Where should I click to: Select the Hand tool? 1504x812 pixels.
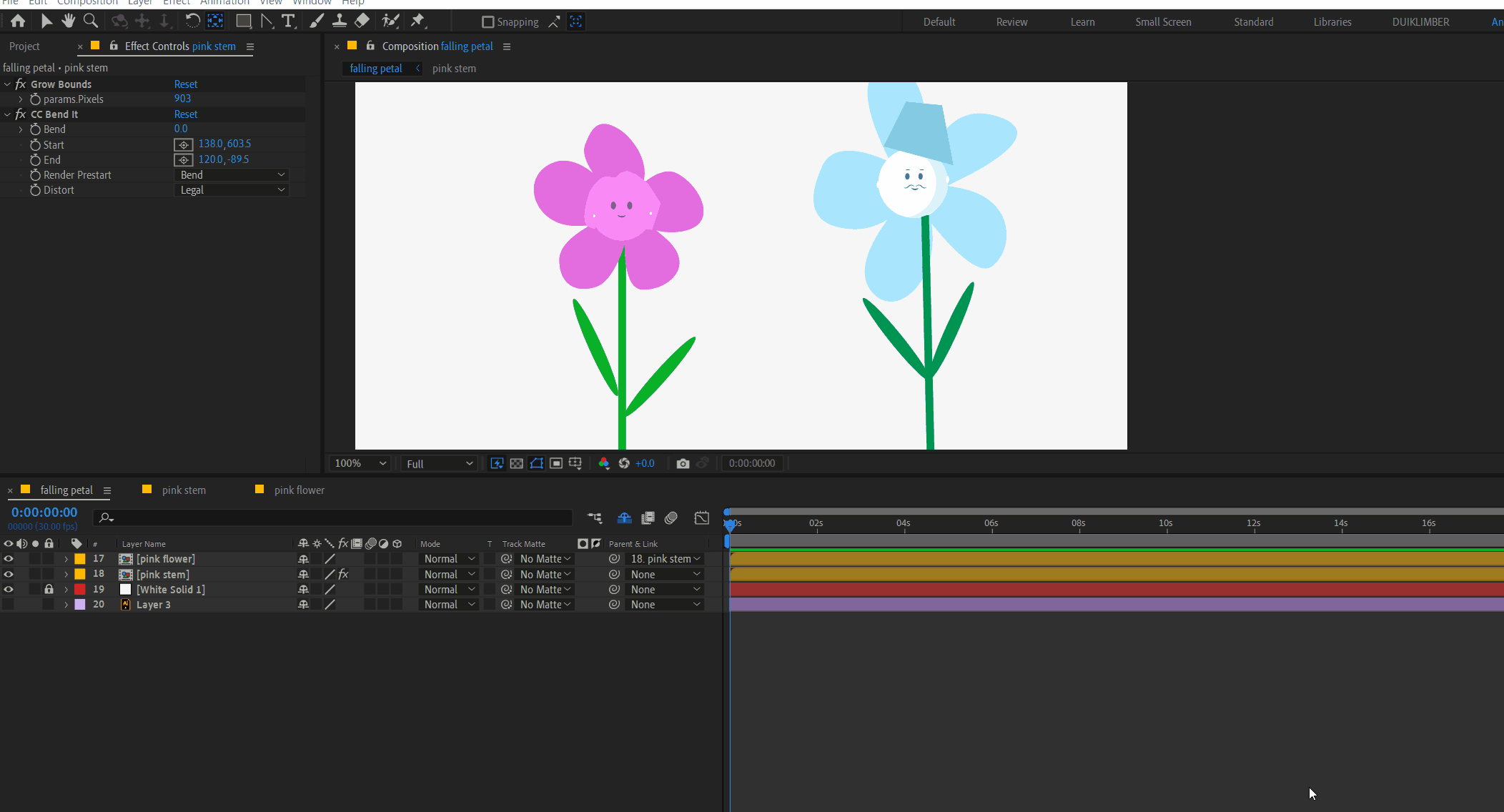tap(69, 21)
